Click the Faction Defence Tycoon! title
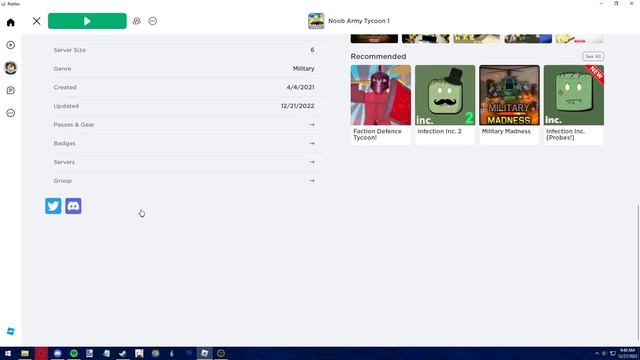640x360 pixels. coord(377,134)
